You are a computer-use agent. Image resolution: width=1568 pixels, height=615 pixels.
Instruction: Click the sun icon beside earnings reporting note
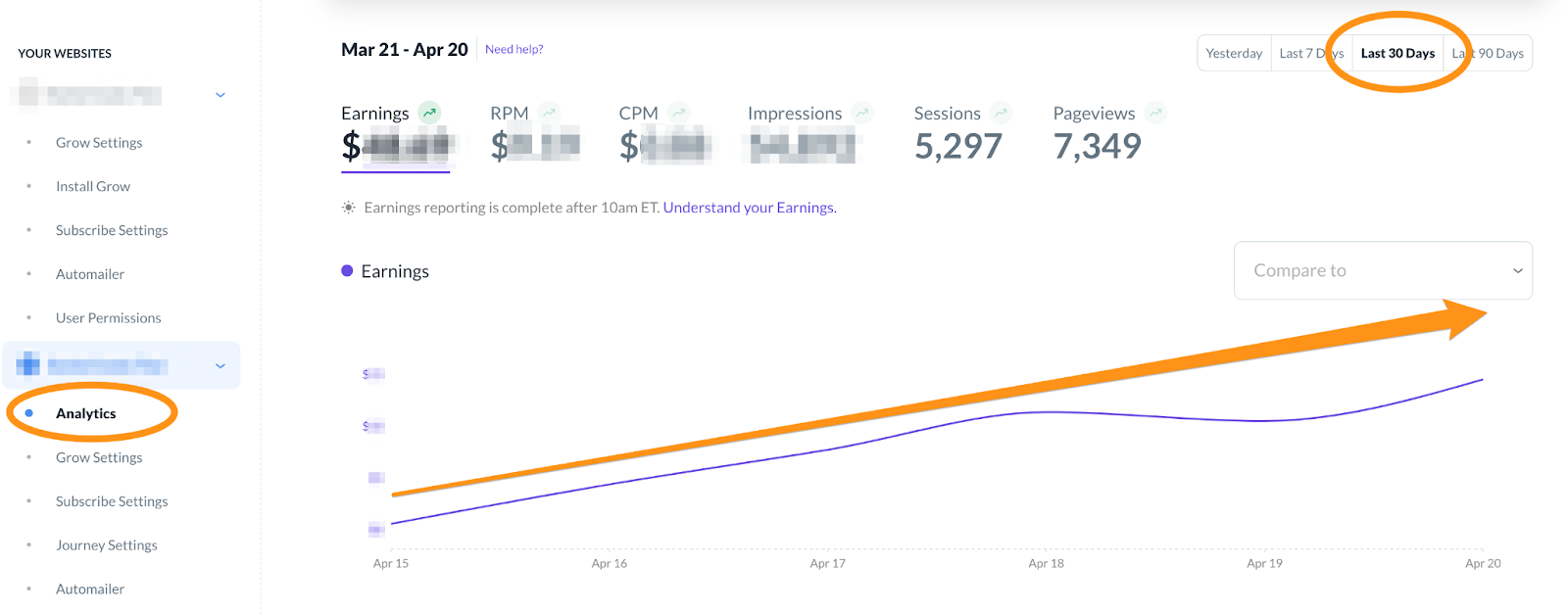pyautogui.click(x=348, y=208)
